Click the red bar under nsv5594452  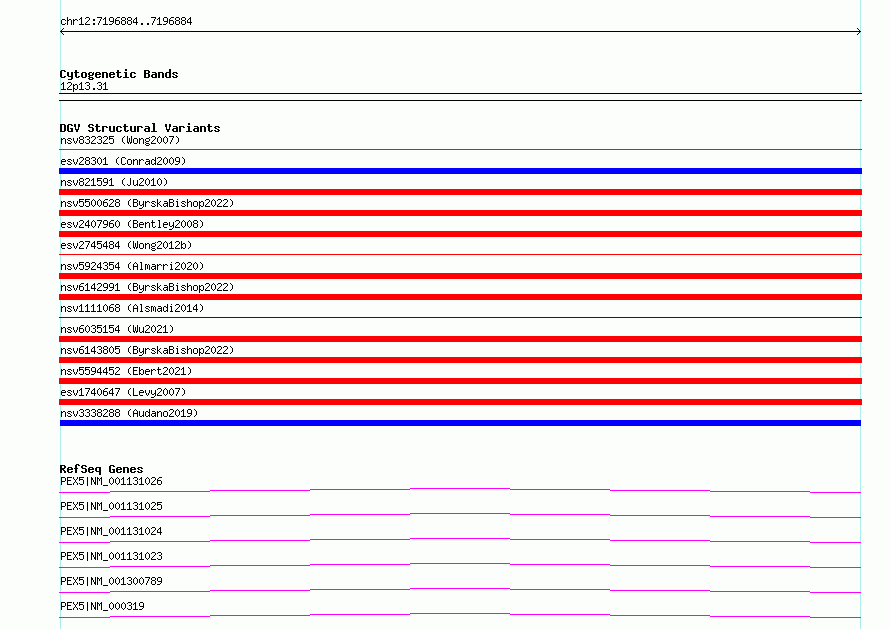460,381
